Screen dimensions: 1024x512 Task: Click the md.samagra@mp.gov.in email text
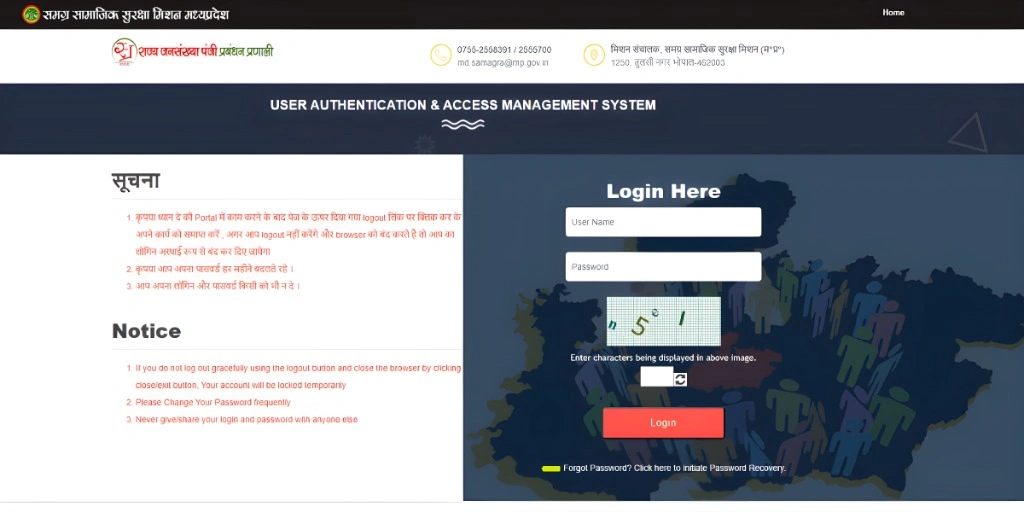click(x=502, y=63)
